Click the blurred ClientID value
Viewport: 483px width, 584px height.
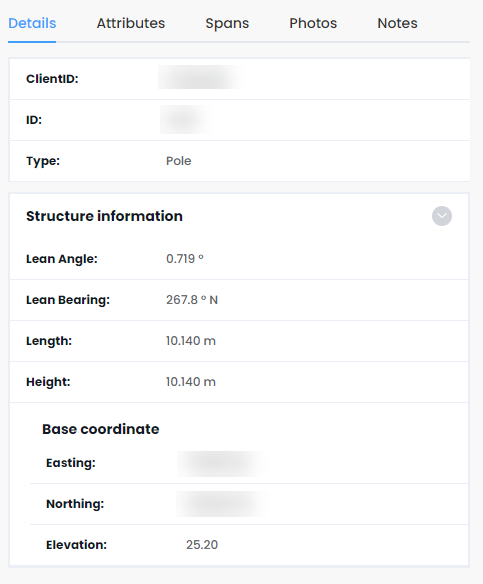(199, 77)
